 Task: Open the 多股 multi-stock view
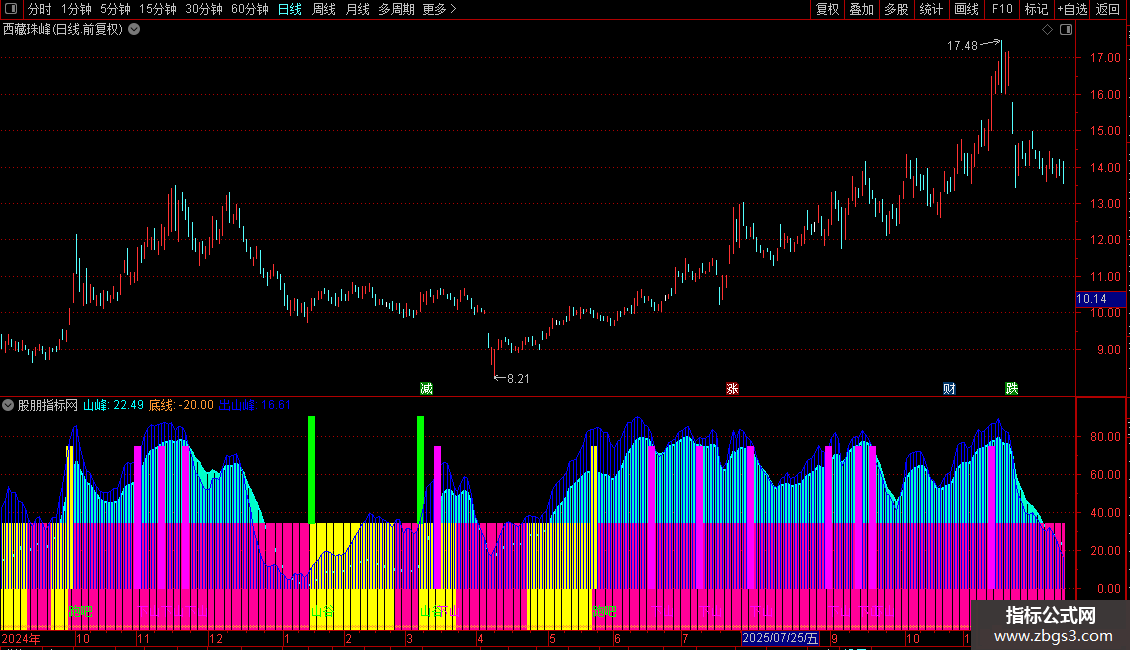[x=896, y=9]
